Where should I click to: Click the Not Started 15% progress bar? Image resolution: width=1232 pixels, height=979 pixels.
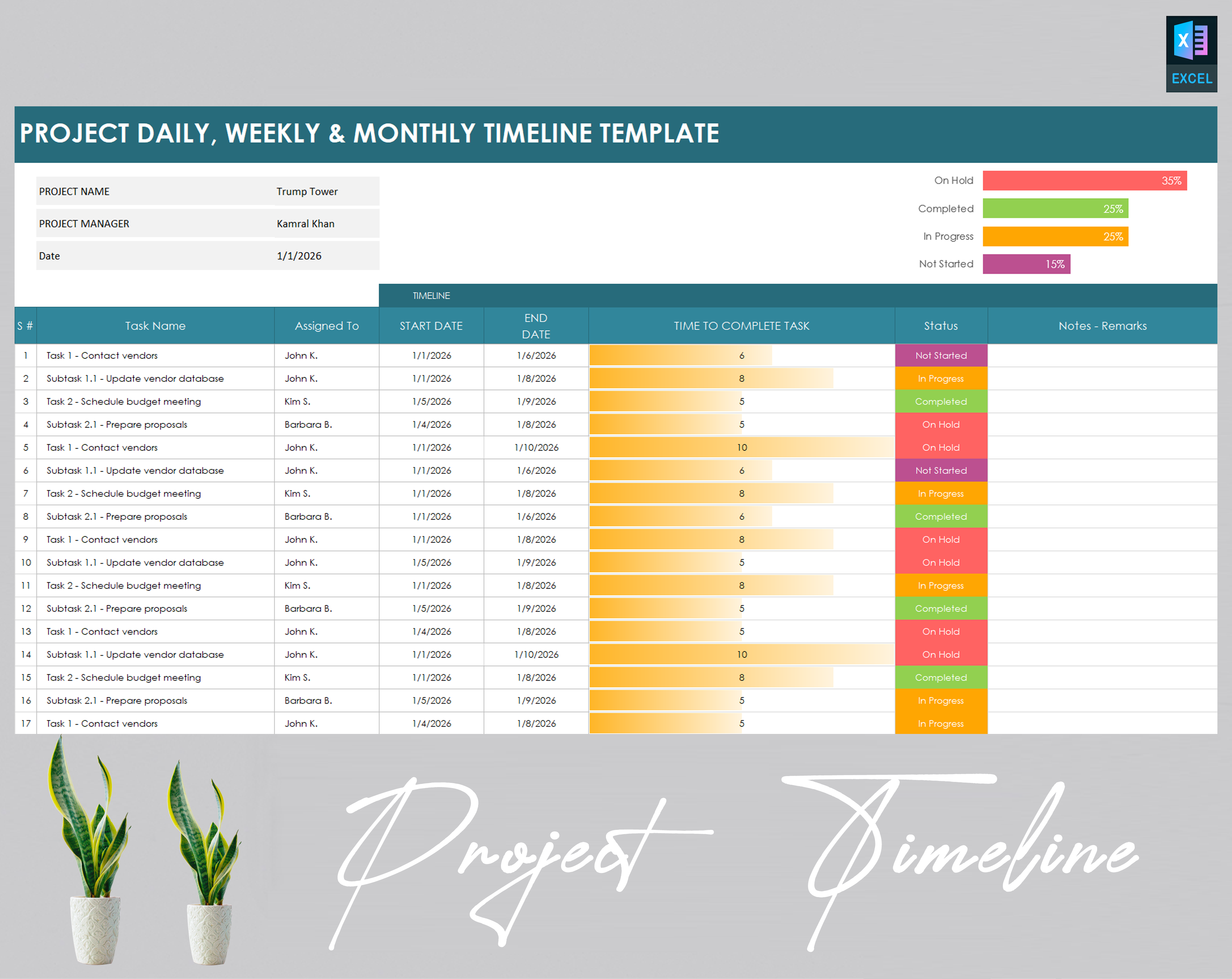click(1027, 264)
